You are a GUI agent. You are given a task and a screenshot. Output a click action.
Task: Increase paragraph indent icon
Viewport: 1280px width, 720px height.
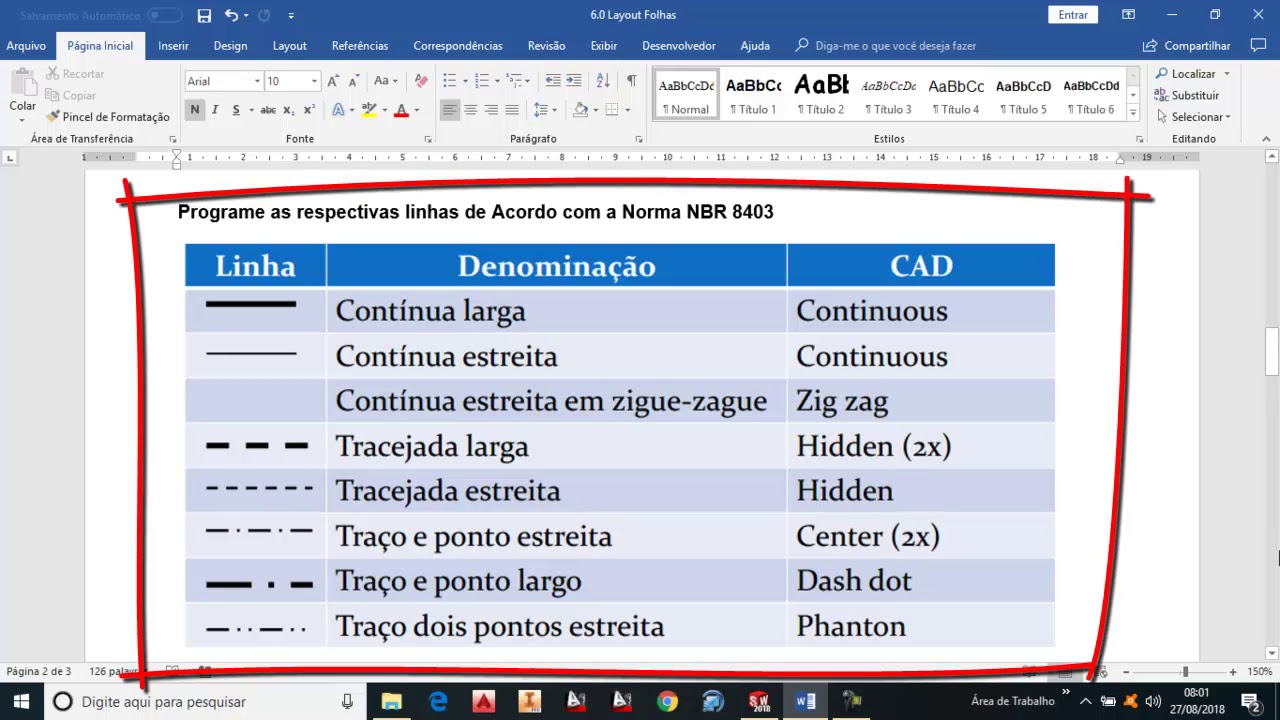click(574, 81)
